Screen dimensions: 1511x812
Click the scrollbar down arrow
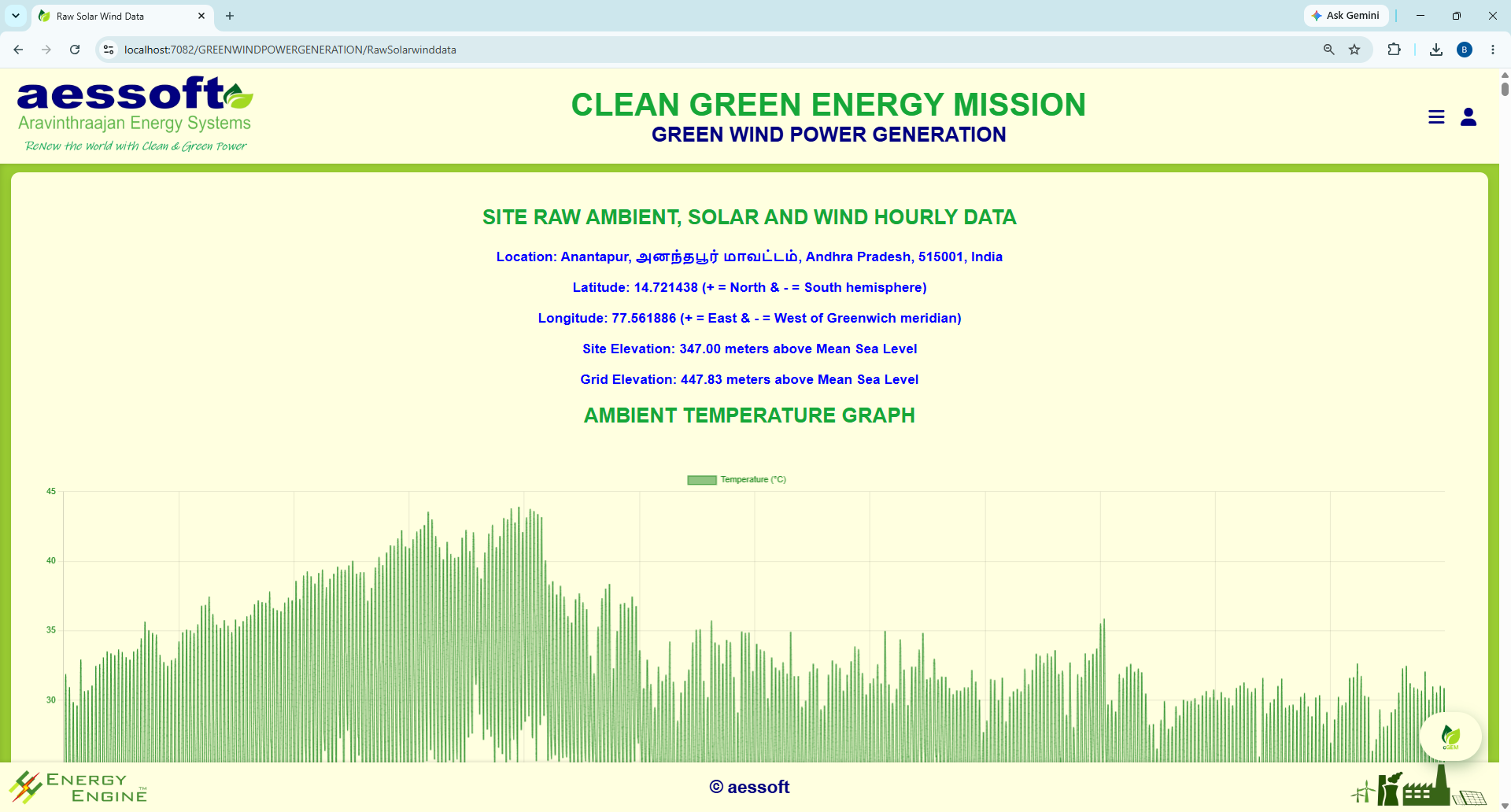[1505, 806]
